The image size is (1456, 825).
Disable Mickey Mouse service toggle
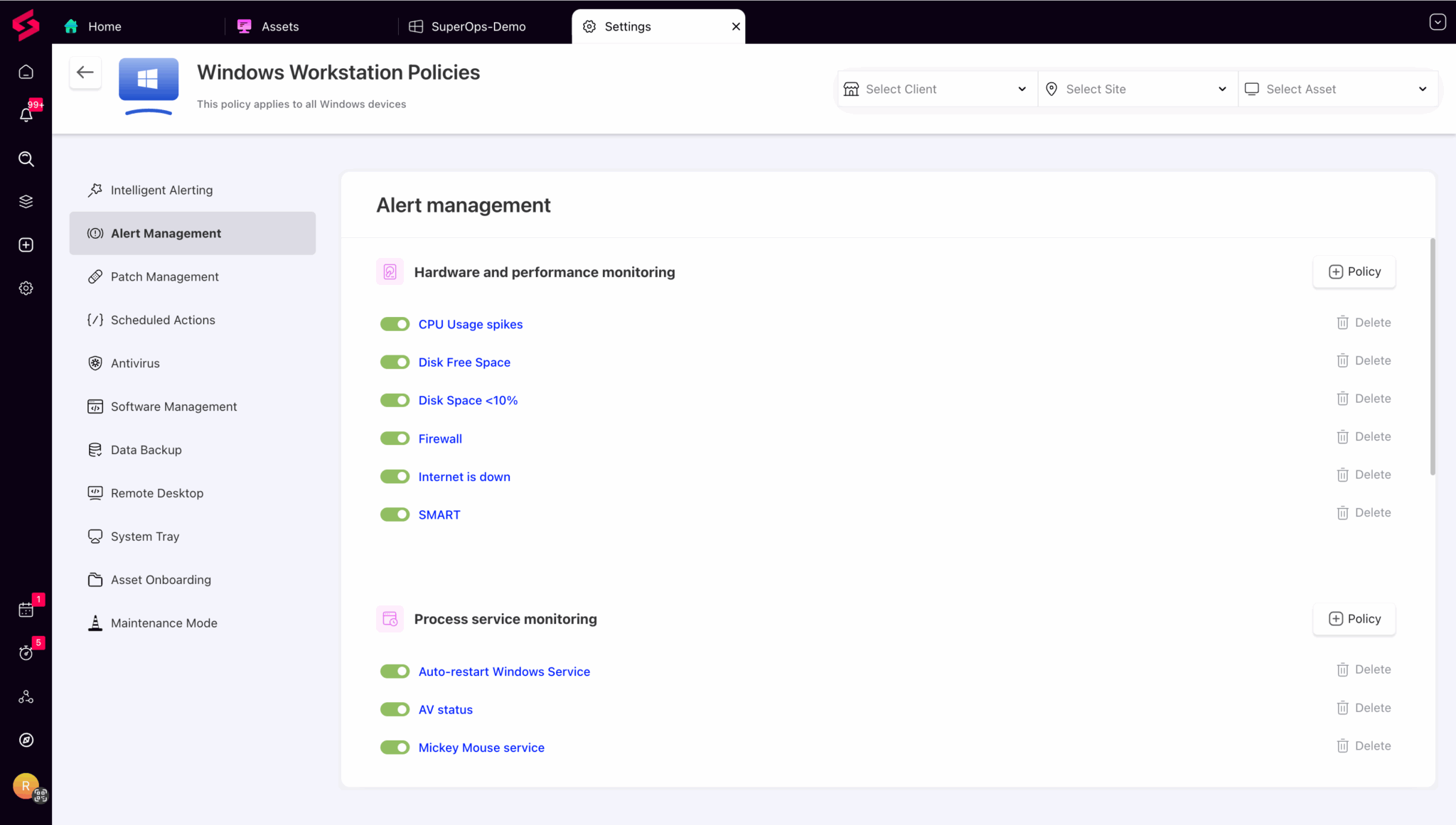[x=395, y=748]
